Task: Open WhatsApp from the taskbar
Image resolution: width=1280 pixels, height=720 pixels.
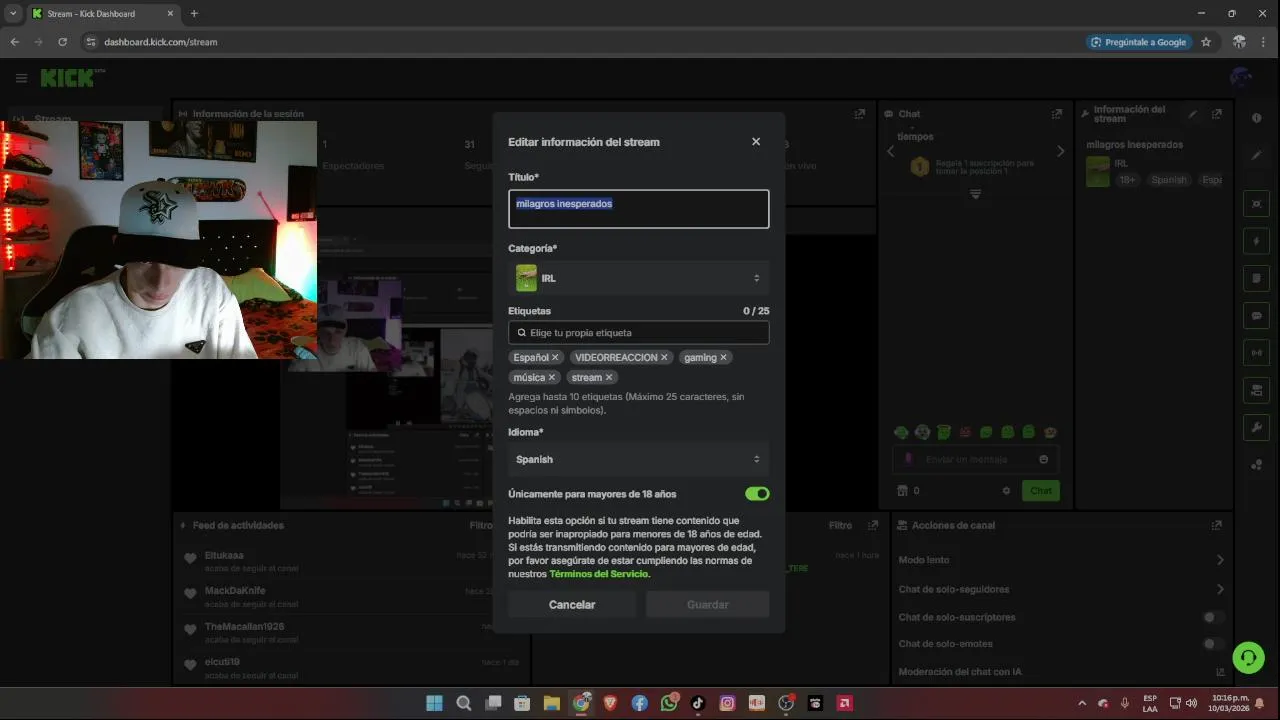Action: point(668,703)
